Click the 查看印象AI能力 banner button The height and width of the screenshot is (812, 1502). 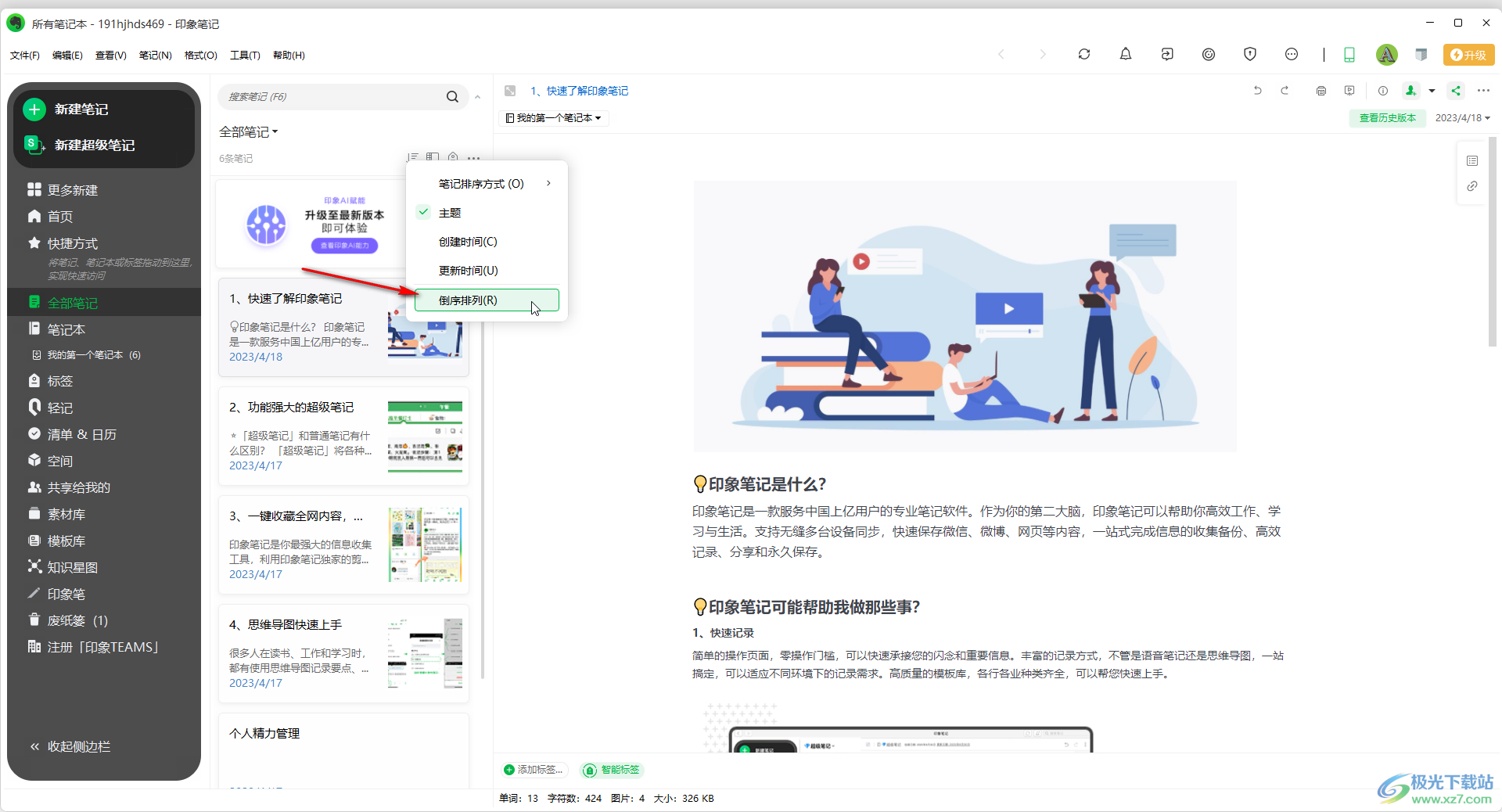[344, 246]
